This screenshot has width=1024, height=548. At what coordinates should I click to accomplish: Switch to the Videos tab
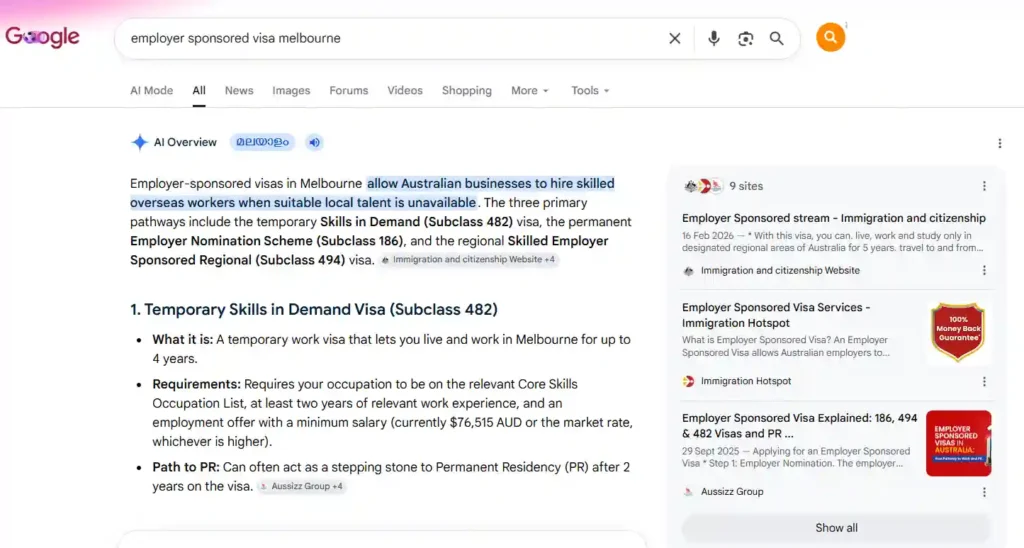point(405,91)
